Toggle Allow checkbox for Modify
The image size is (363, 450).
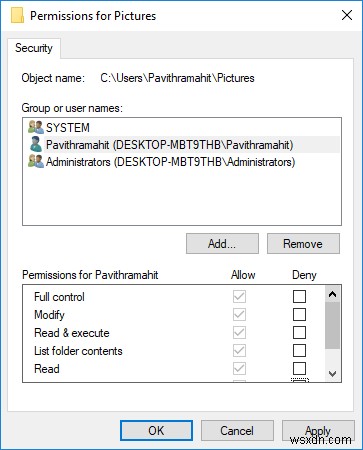point(239,314)
